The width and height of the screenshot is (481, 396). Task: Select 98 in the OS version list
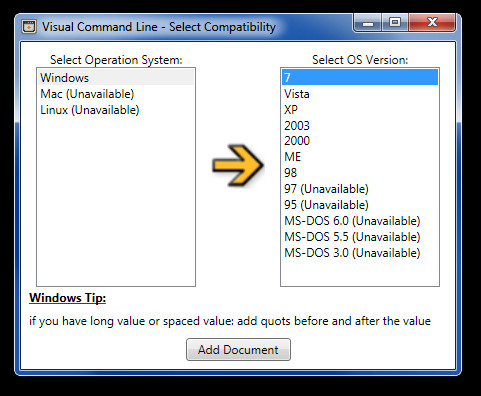360,173
